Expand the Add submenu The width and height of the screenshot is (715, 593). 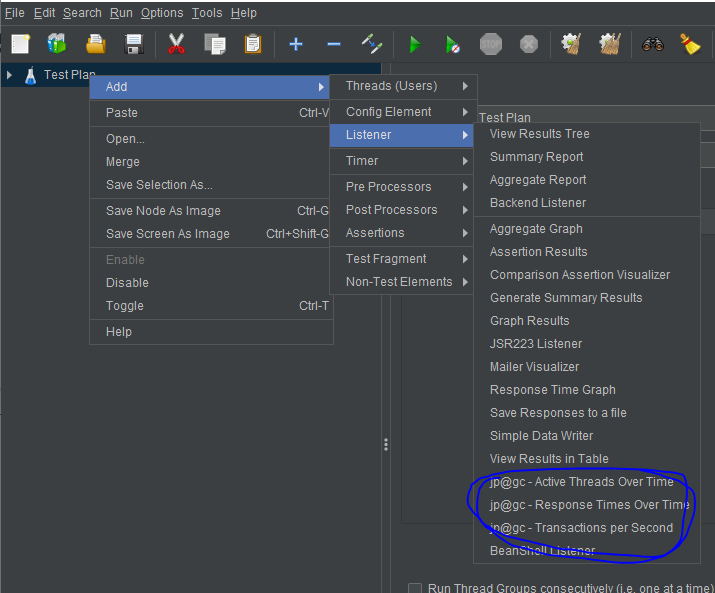tap(210, 87)
